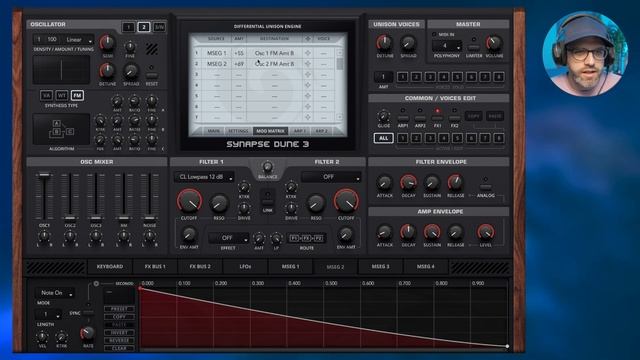Adjust the oscillator Spread knob
Image resolution: width=640 pixels, height=360 pixels.
coord(131,71)
